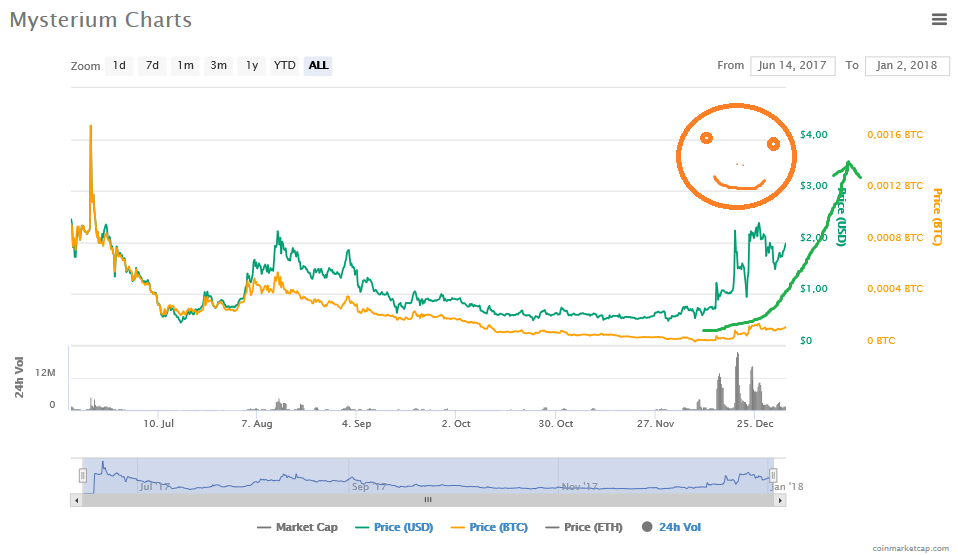Click the navigator left range handle
Viewport: 958px width, 555px height.
click(82, 476)
